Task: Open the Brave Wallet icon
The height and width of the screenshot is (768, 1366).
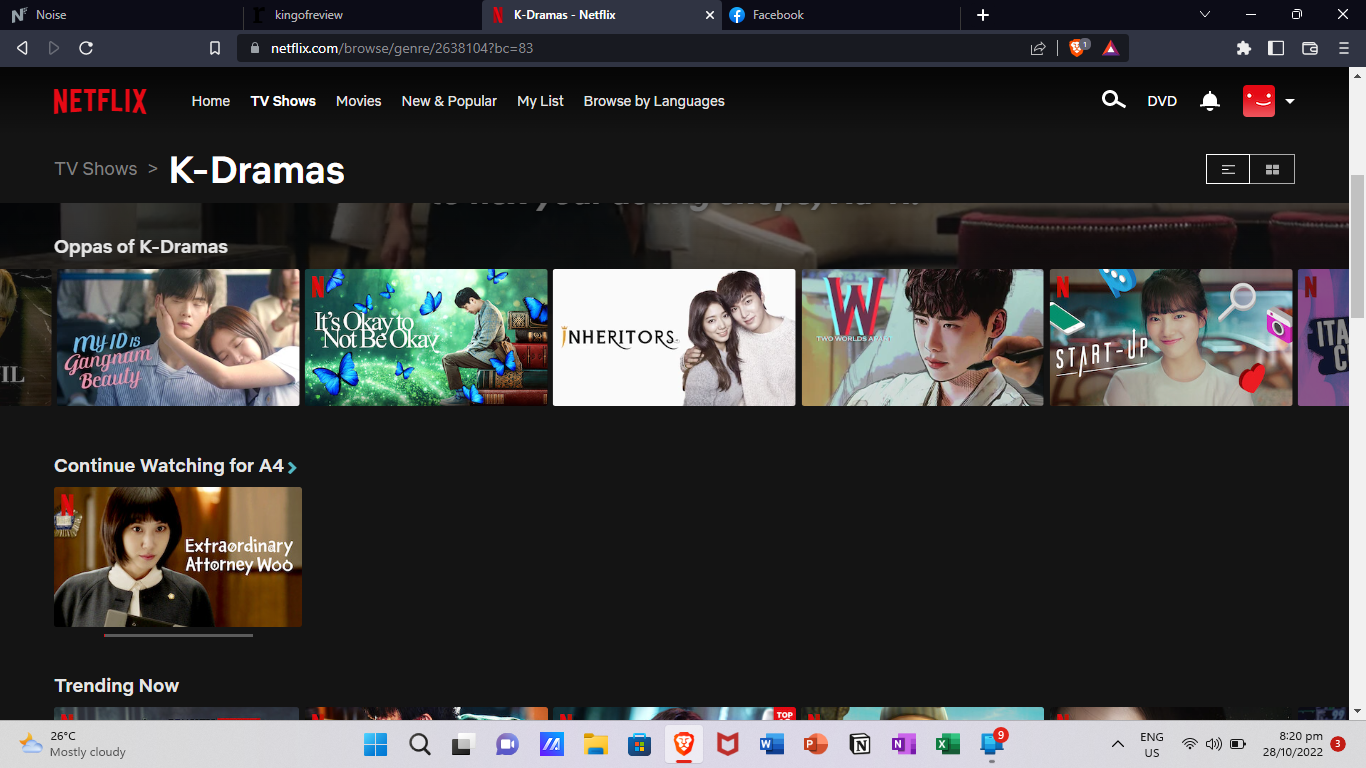Action: [1310, 48]
